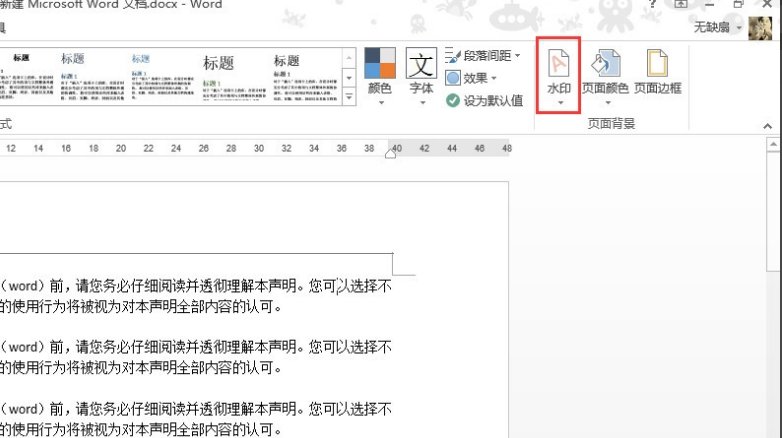Click in first paragraph text line
782x438 pixels.
[x=196, y=286]
